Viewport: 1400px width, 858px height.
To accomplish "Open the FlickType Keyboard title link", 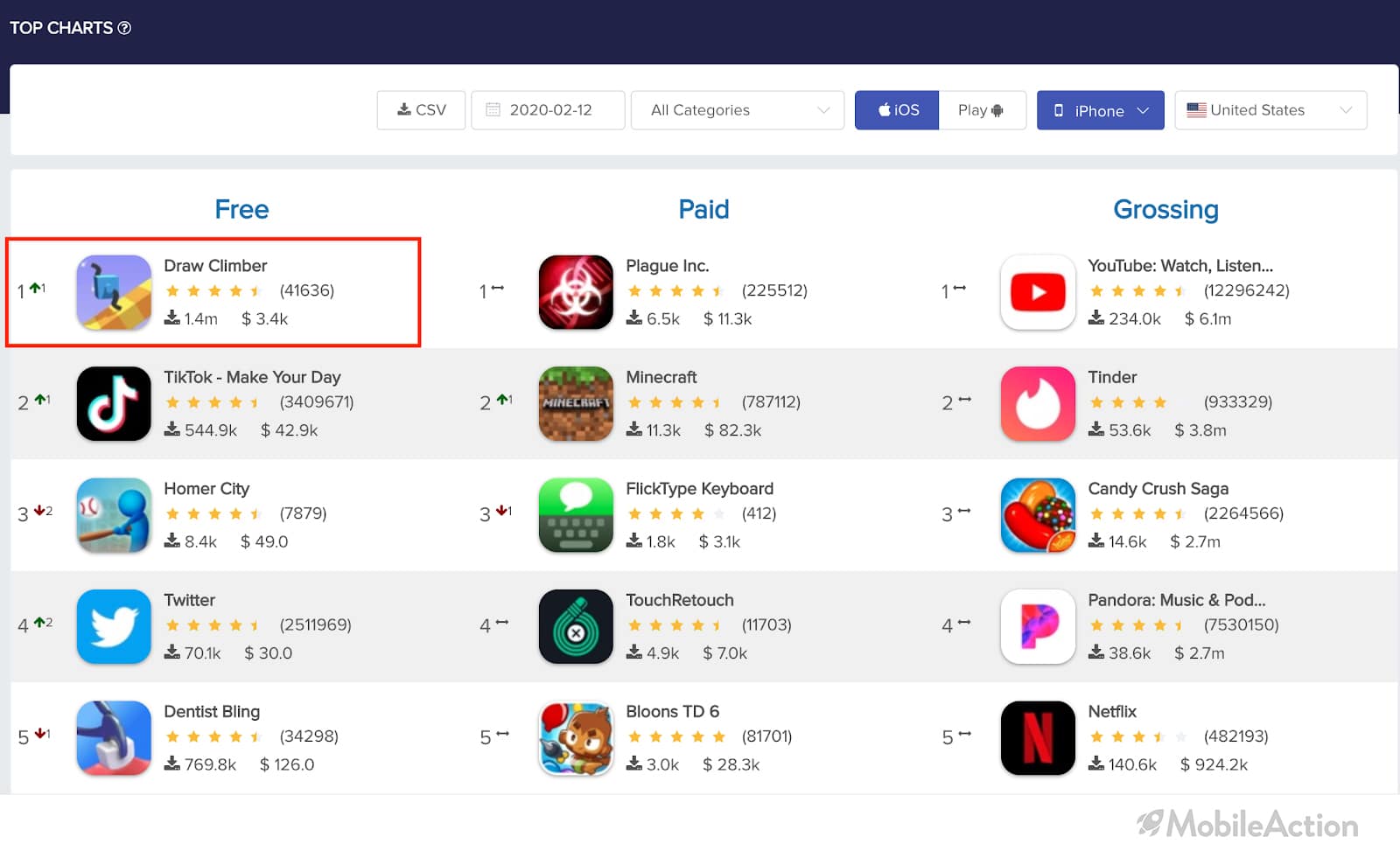I will point(699,489).
